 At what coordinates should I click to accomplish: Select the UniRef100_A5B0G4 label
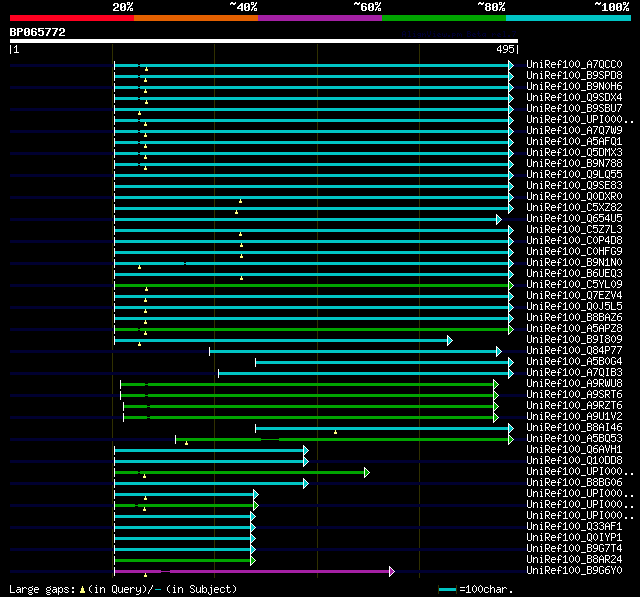pos(574,362)
